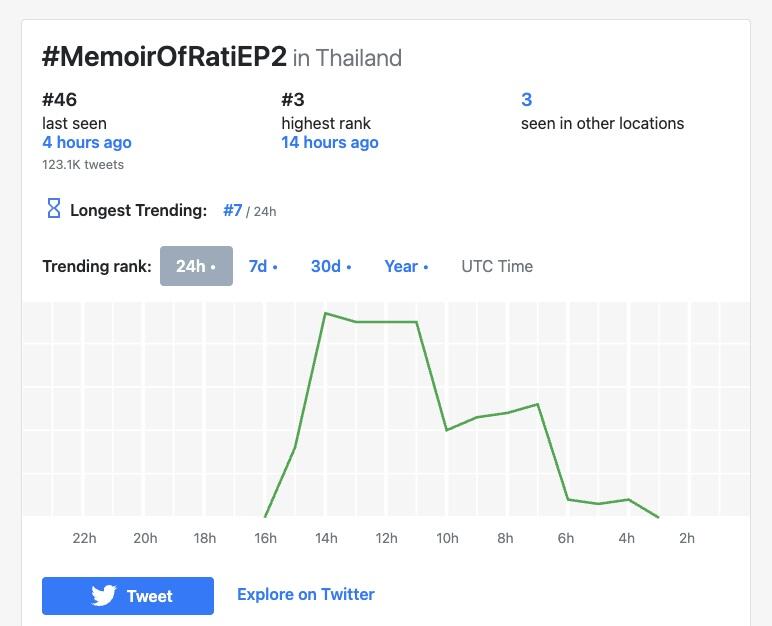The image size is (772, 626).
Task: Click the #MemoirOfRatiEP2 hashtag title
Action: (164, 57)
